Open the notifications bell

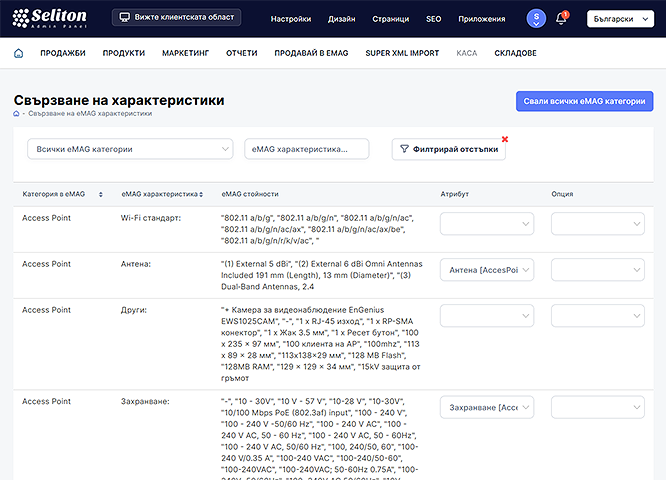pyautogui.click(x=561, y=18)
